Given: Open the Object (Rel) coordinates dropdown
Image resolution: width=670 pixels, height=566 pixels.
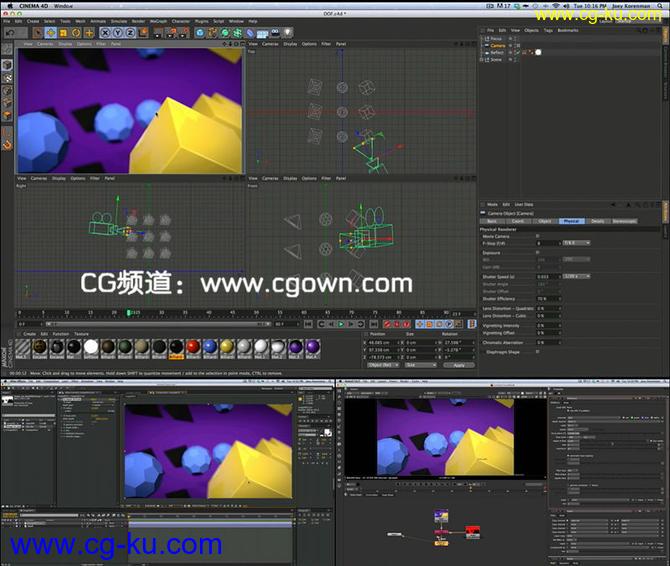Looking at the screenshot, I should (383, 365).
